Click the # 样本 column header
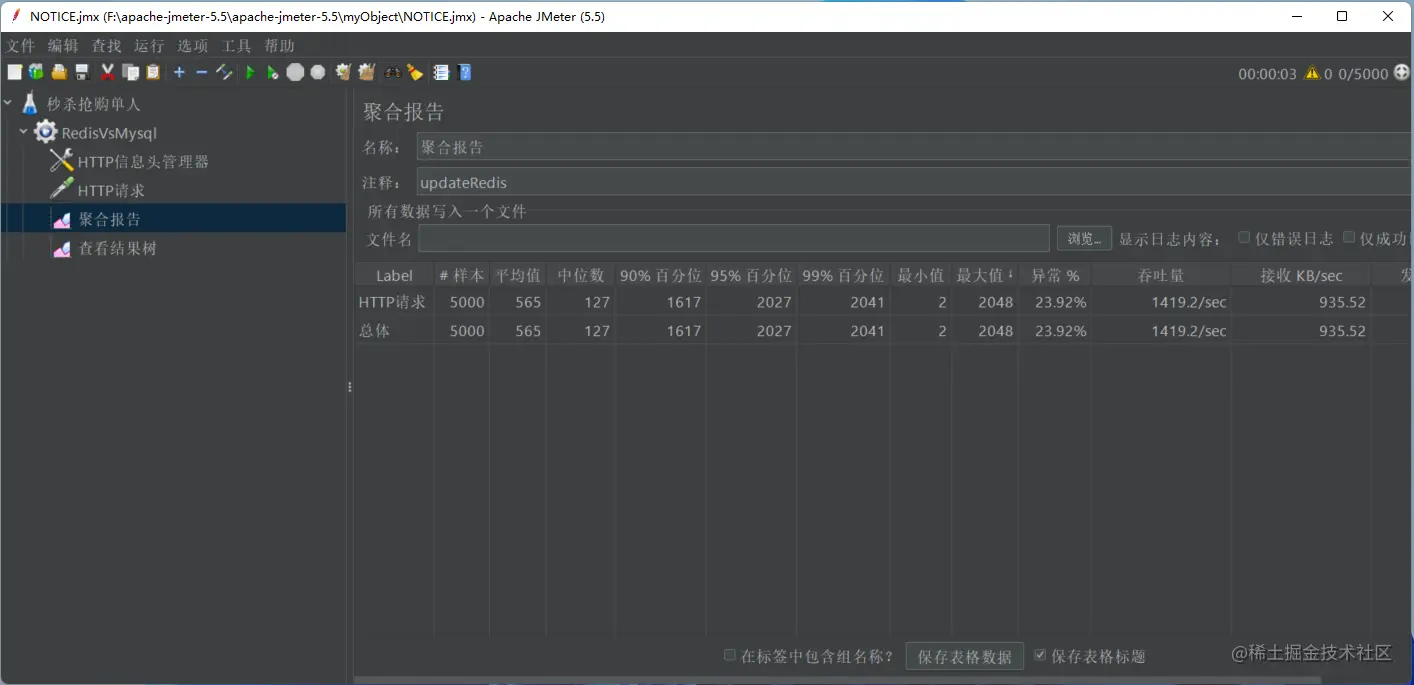This screenshot has height=685, width=1414. pyautogui.click(x=461, y=275)
